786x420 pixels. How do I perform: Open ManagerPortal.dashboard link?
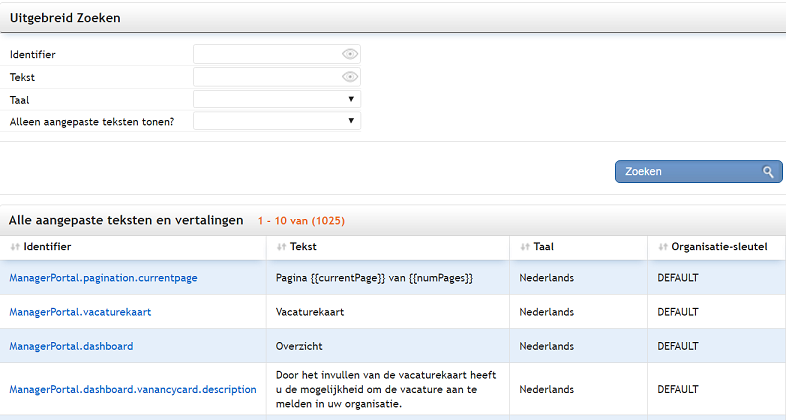(71, 346)
